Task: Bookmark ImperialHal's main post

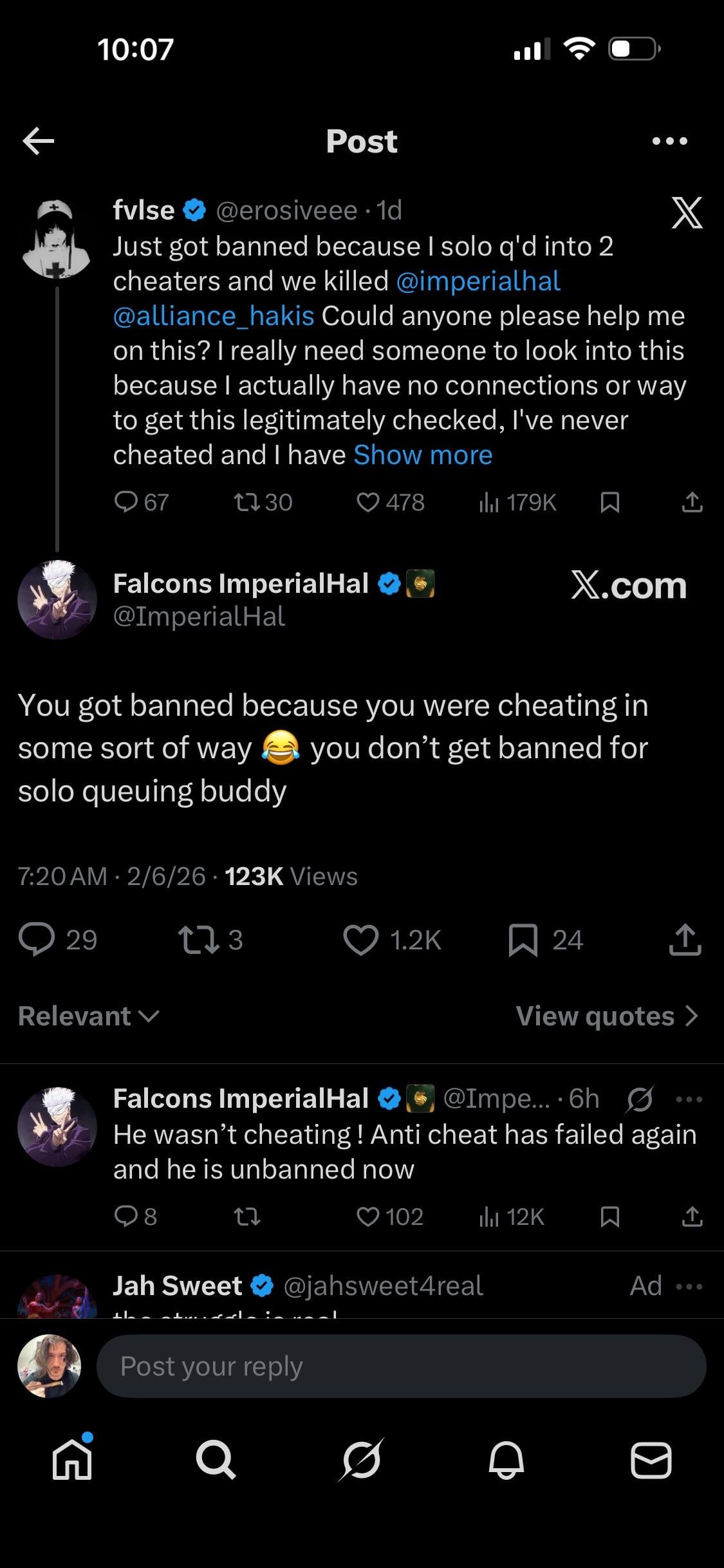Action: click(523, 940)
